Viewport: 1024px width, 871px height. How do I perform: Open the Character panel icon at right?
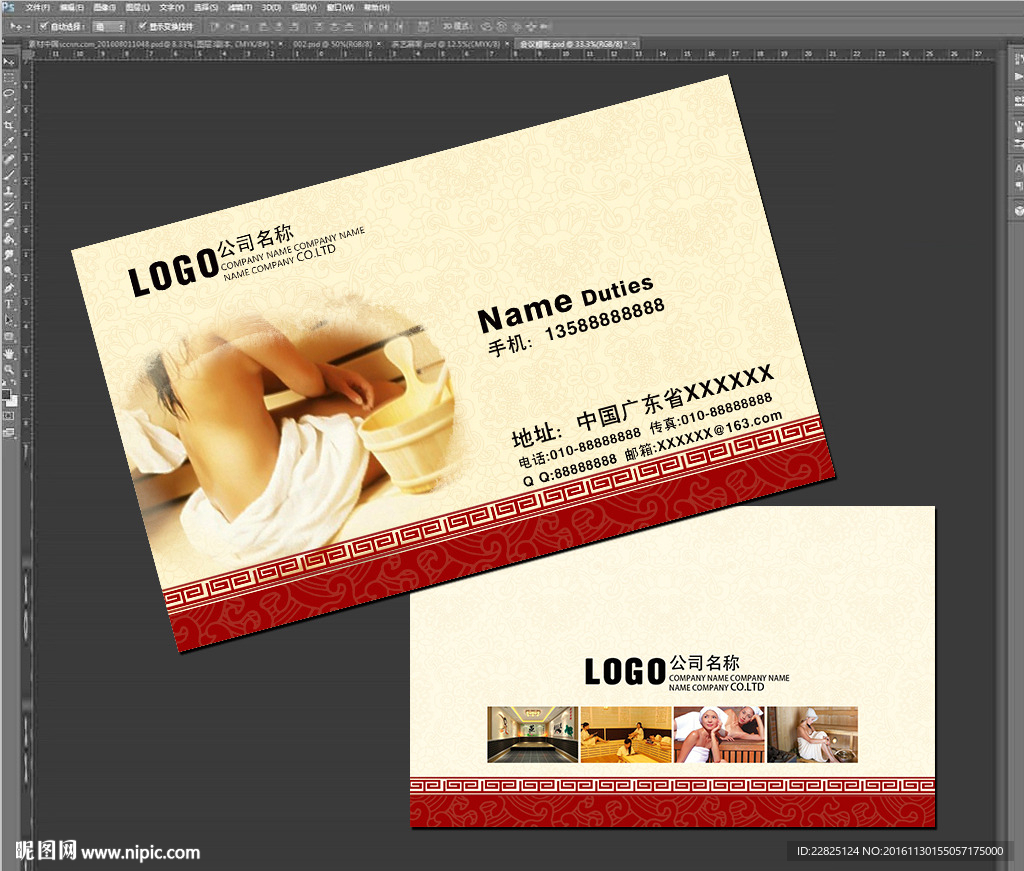coord(1018,168)
